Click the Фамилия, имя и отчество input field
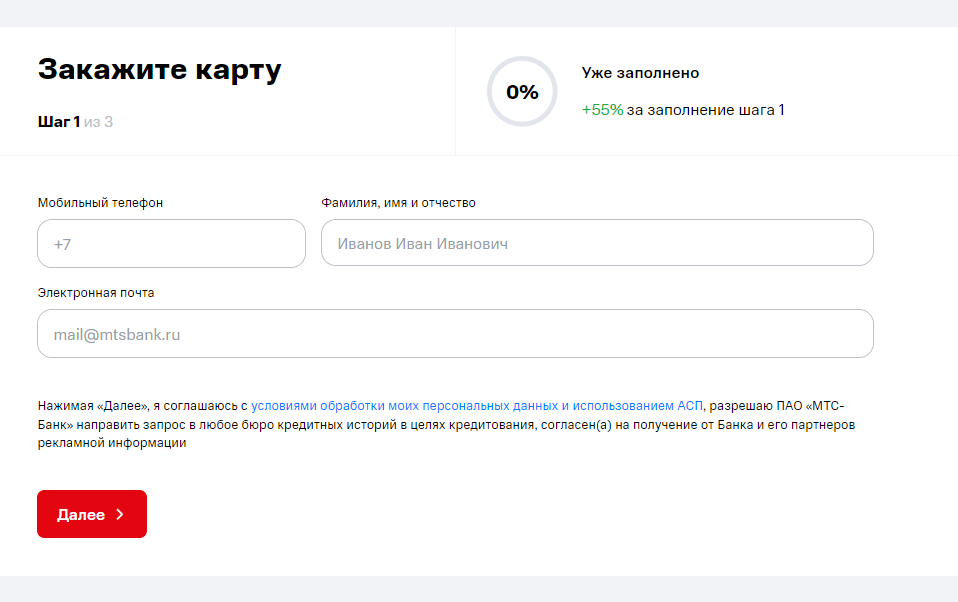Viewport: 958px width, 602px height. point(597,243)
